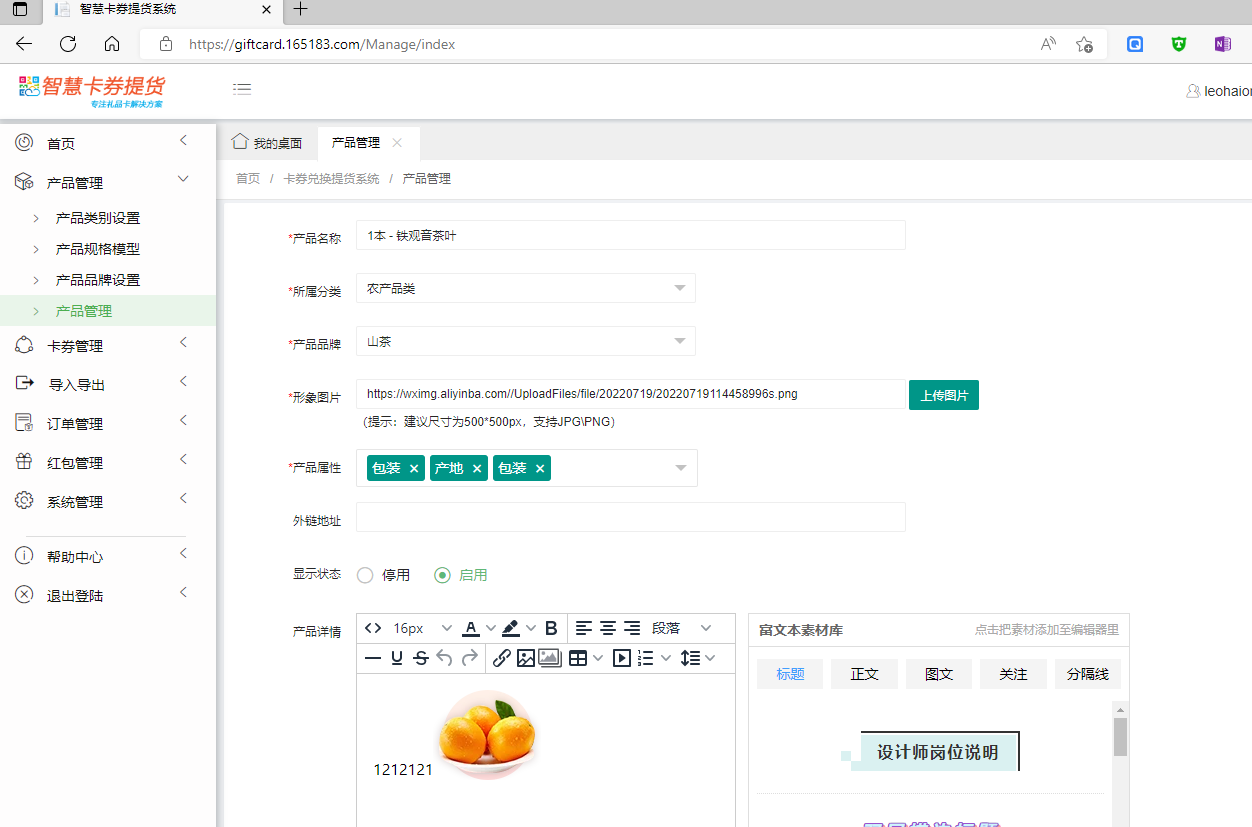1252x827 pixels.
Task: Open the 所属分类 dropdown
Action: pos(525,288)
